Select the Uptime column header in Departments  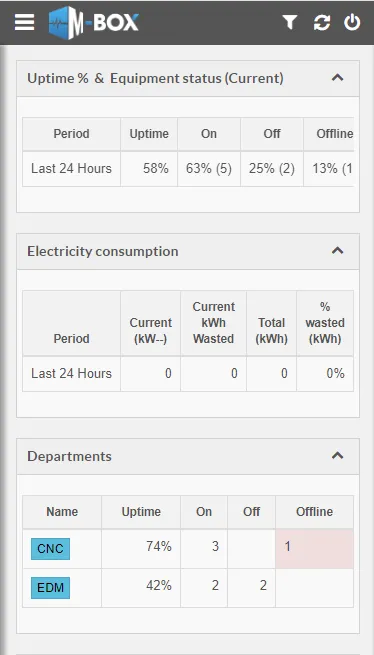coord(141,512)
